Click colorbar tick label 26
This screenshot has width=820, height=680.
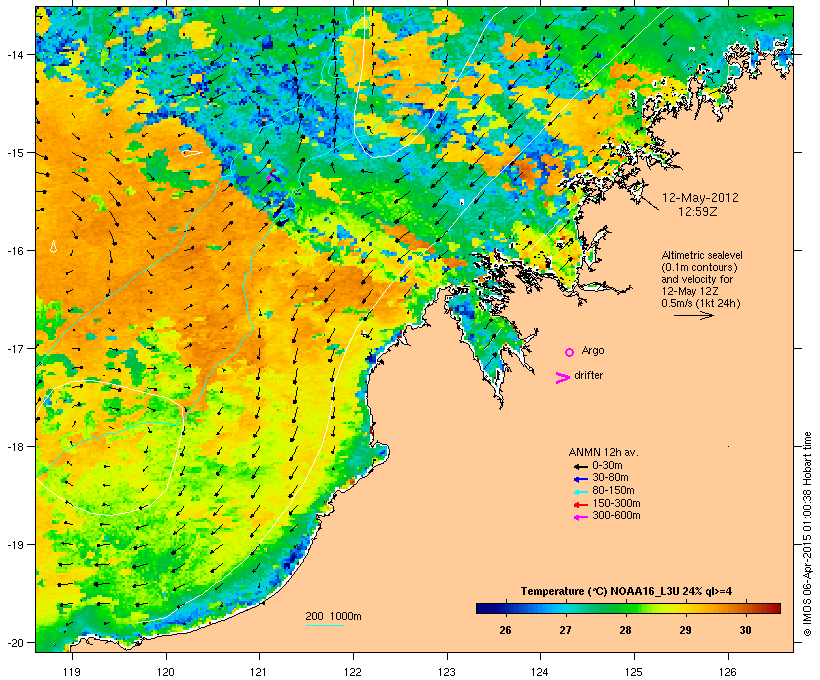(x=505, y=630)
